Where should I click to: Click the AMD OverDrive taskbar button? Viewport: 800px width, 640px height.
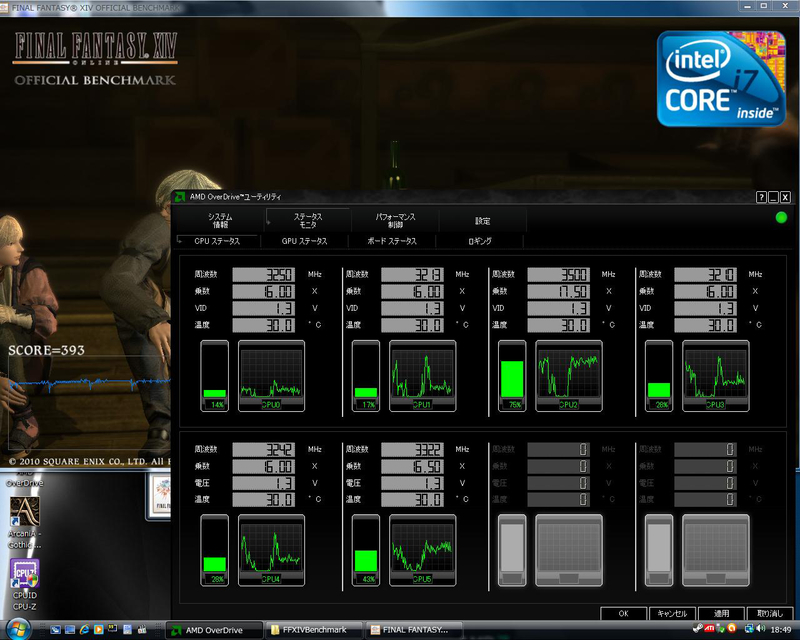point(215,630)
